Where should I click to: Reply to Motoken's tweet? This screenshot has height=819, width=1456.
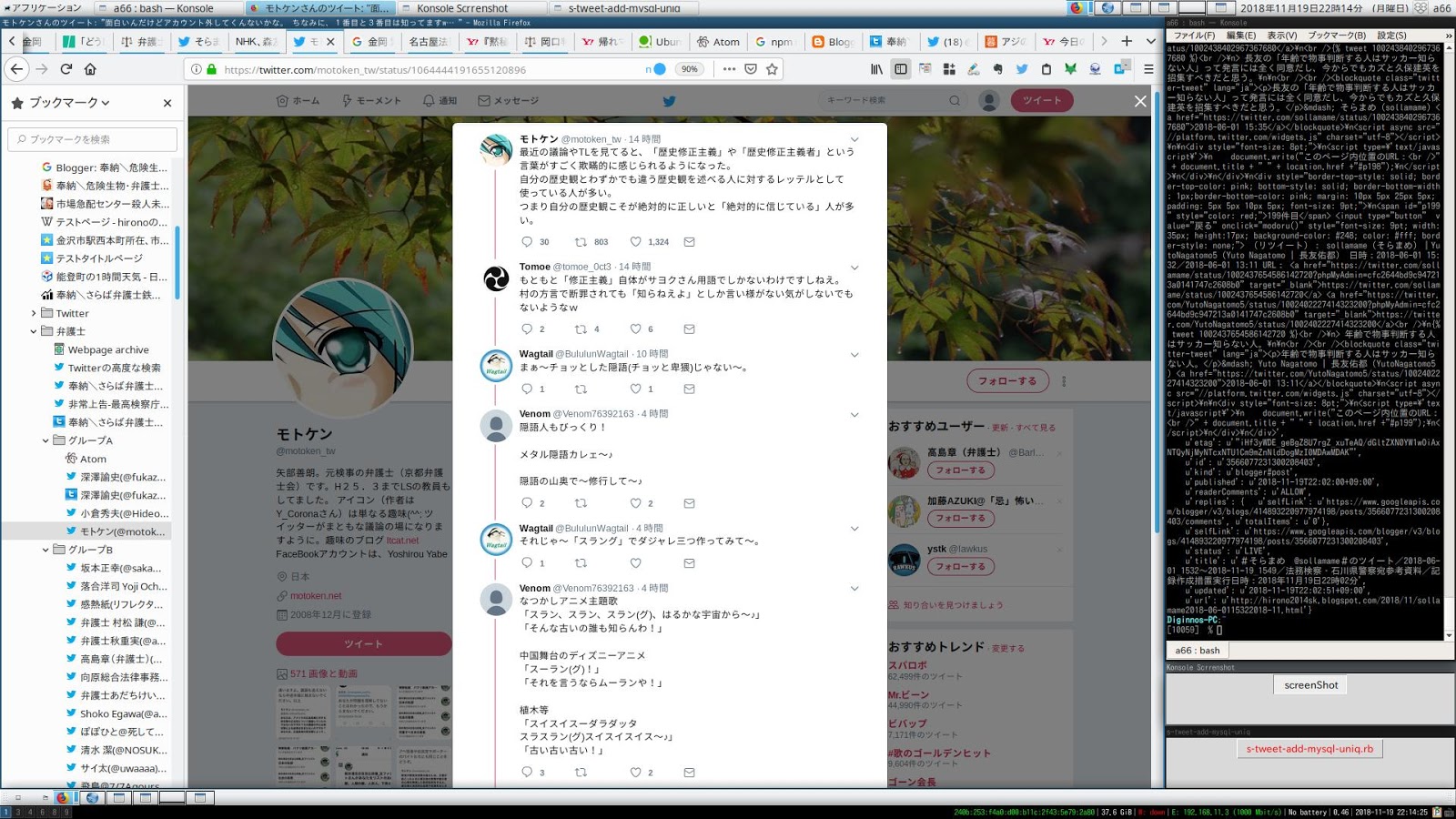[527, 242]
